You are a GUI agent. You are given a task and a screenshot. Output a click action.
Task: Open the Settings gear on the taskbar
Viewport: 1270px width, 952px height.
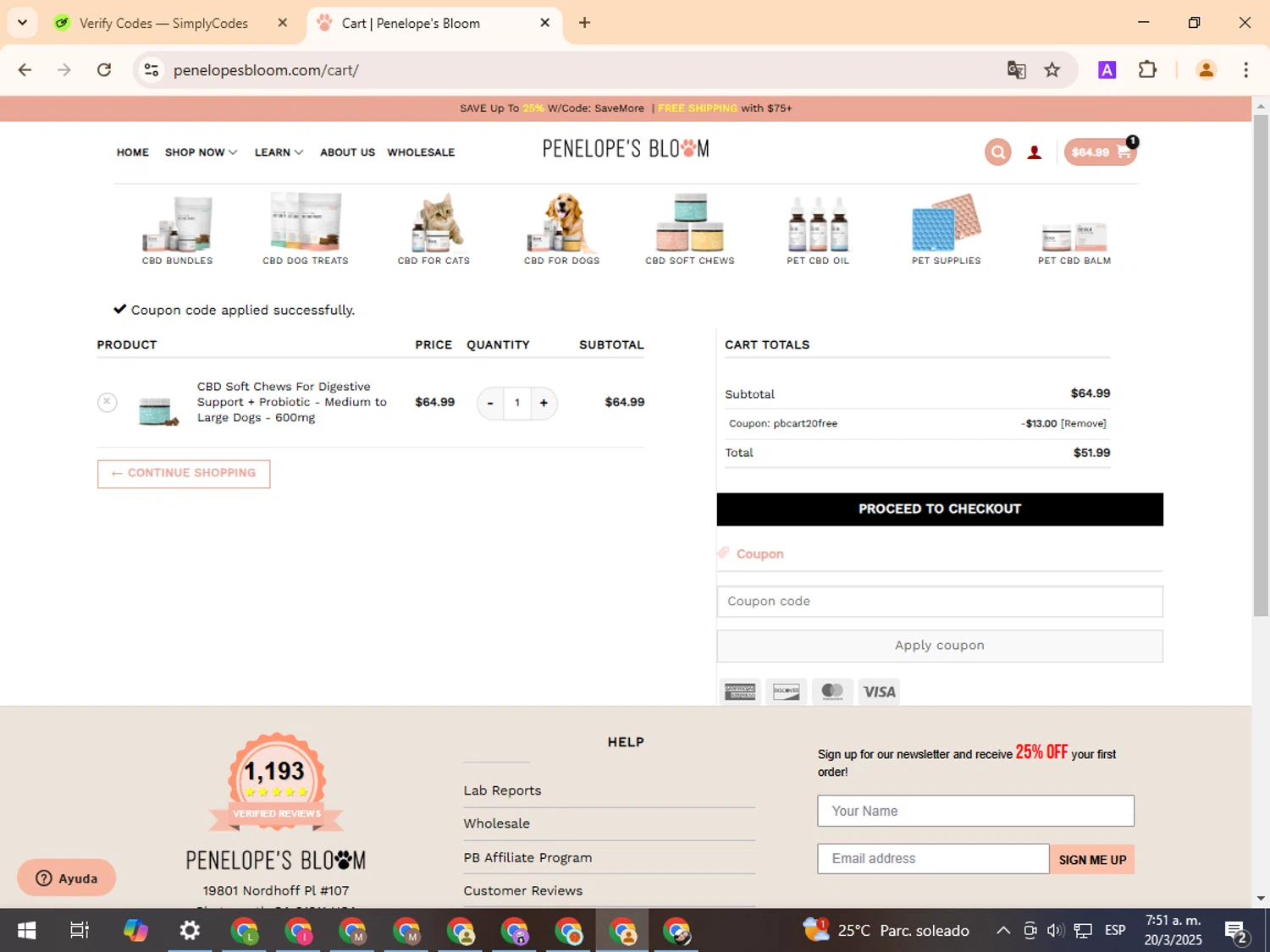tap(190, 931)
